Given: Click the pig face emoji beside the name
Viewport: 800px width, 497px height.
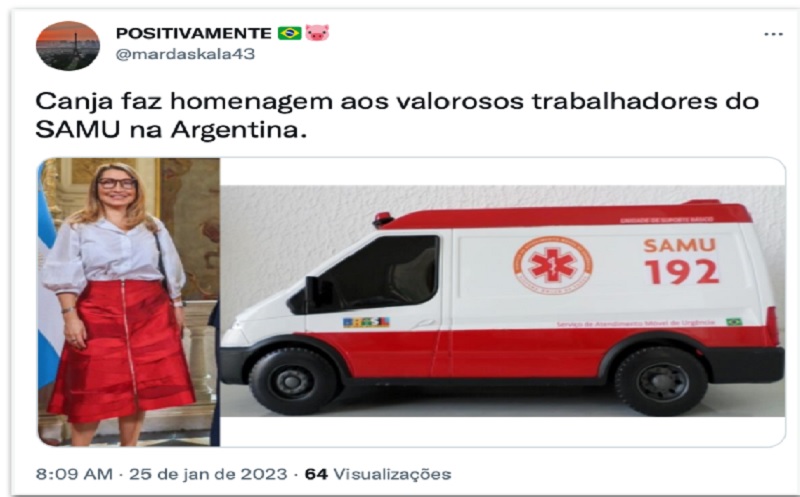Looking at the screenshot, I should click(317, 33).
